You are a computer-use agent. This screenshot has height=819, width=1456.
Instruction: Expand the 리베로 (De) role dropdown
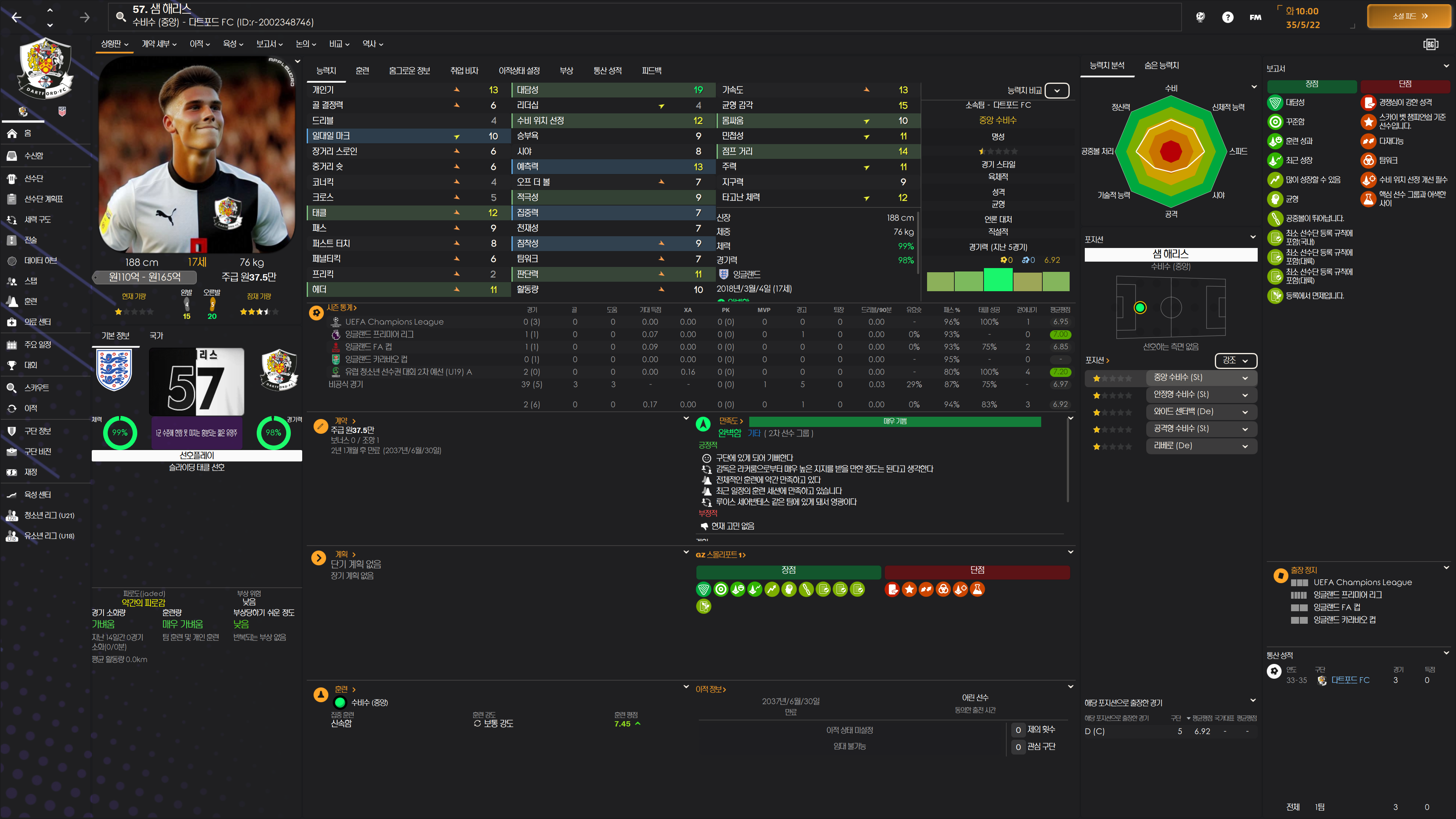[x=1201, y=446]
